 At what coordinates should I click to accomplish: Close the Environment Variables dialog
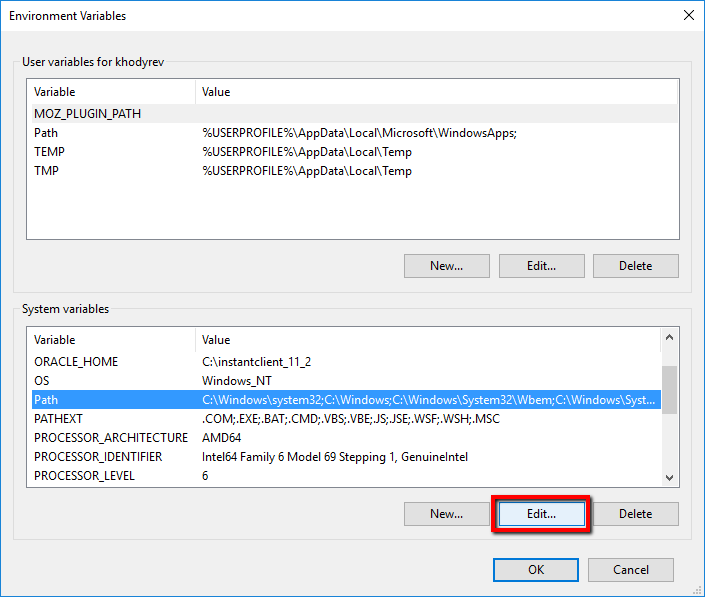coord(687,15)
